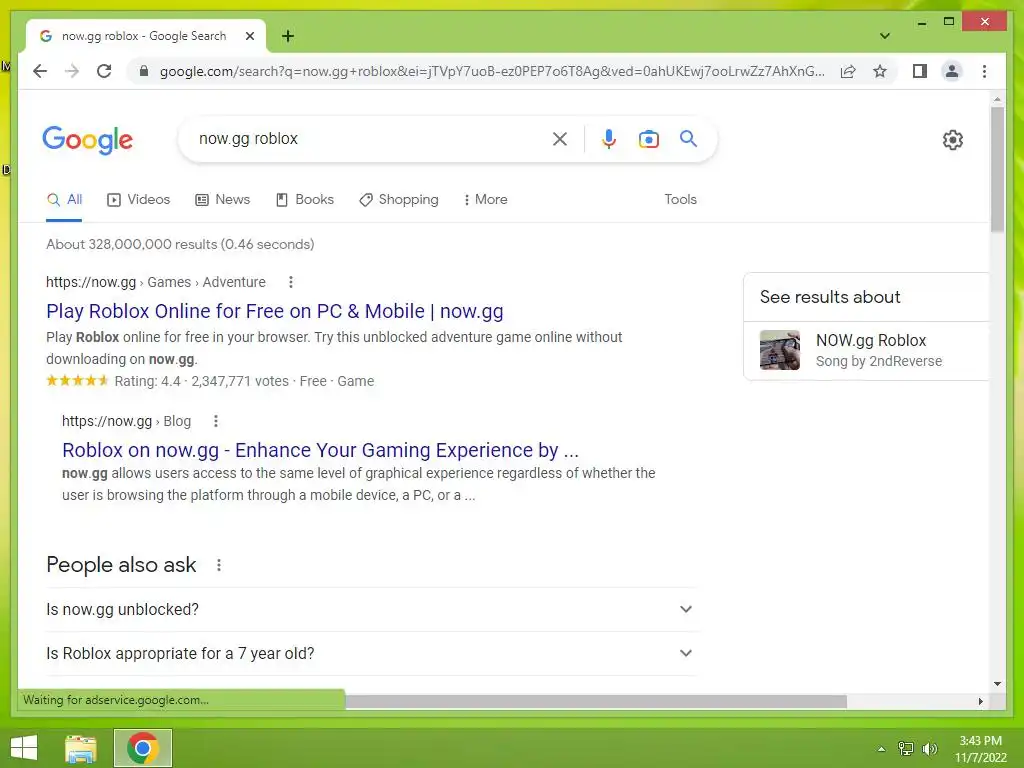Switch to the News tab

(223, 199)
